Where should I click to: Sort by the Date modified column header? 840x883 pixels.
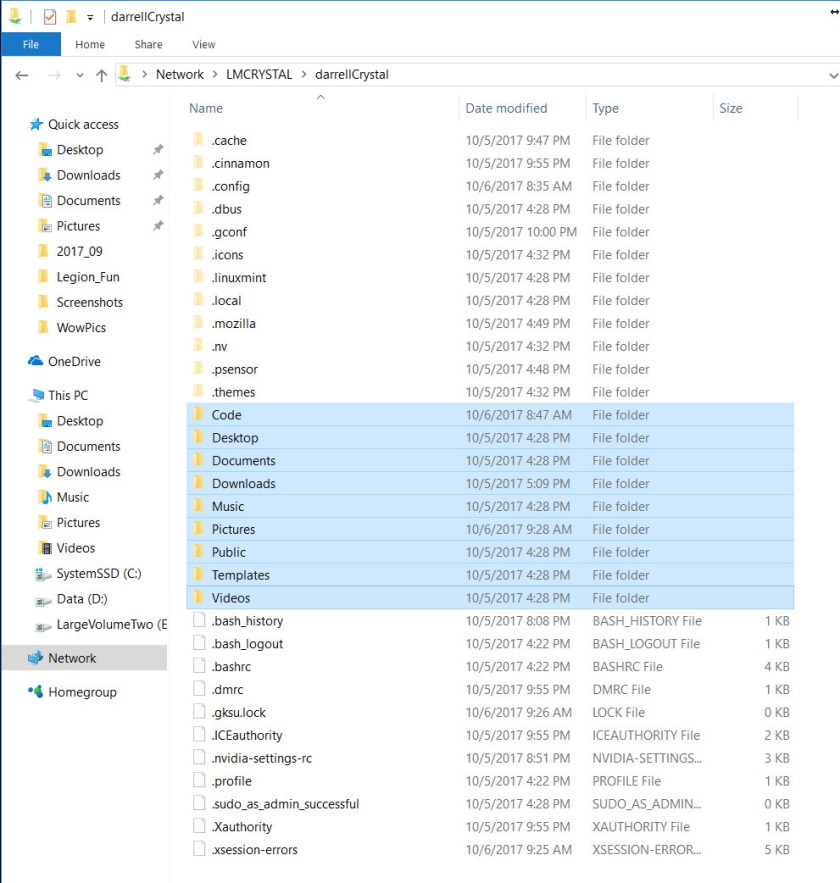[x=506, y=108]
